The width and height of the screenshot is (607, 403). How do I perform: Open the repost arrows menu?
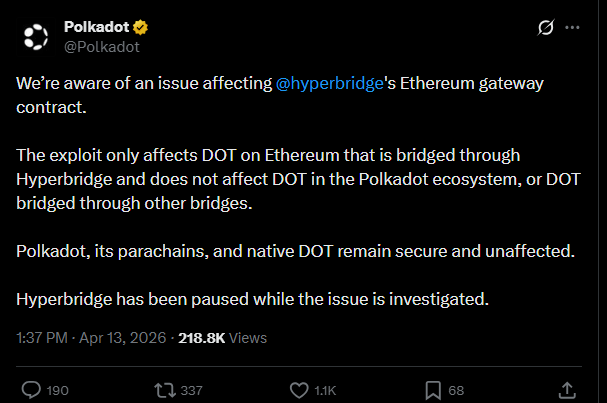(x=161, y=389)
